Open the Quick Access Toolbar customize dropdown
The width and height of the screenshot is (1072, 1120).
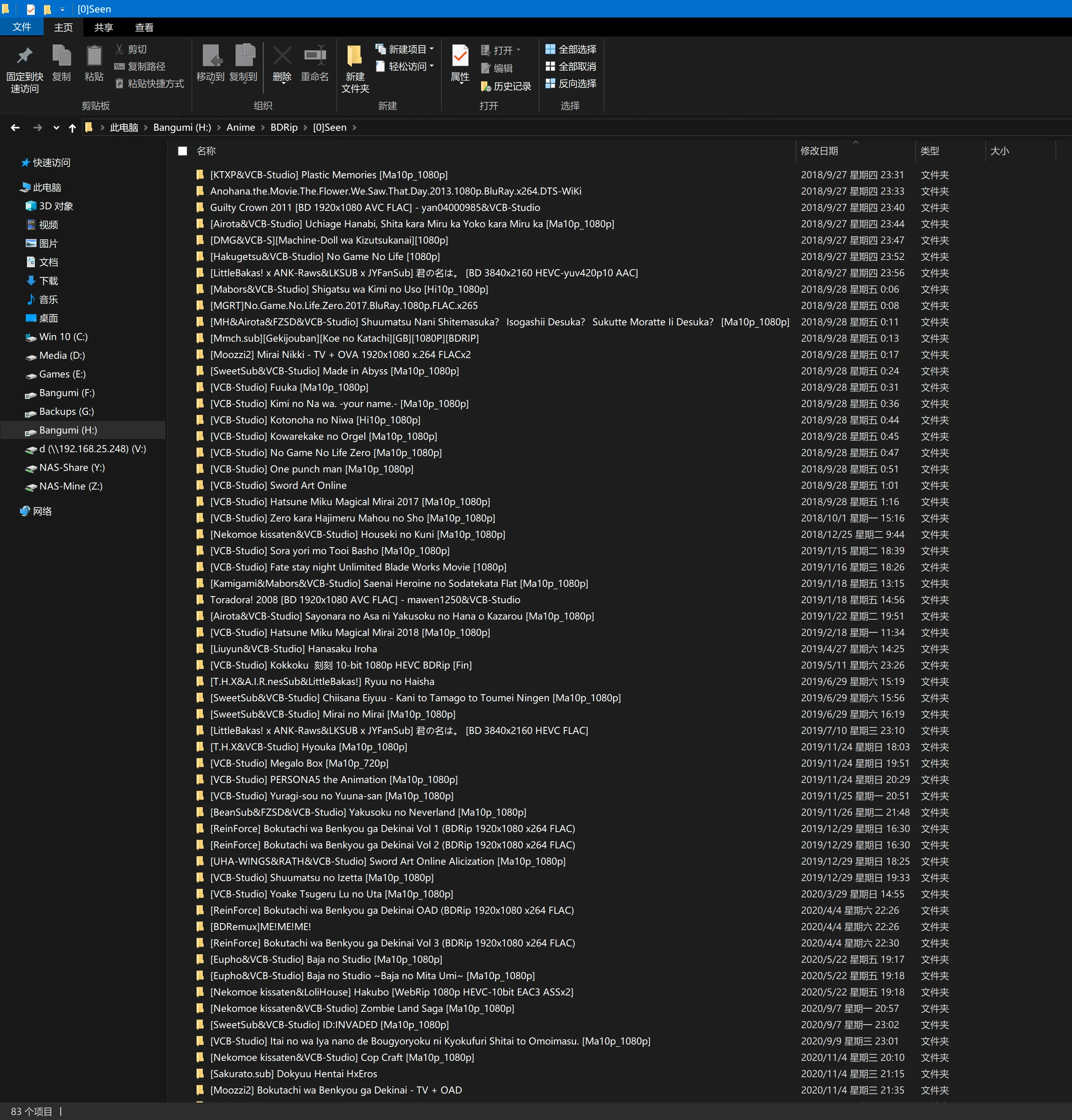[x=62, y=9]
